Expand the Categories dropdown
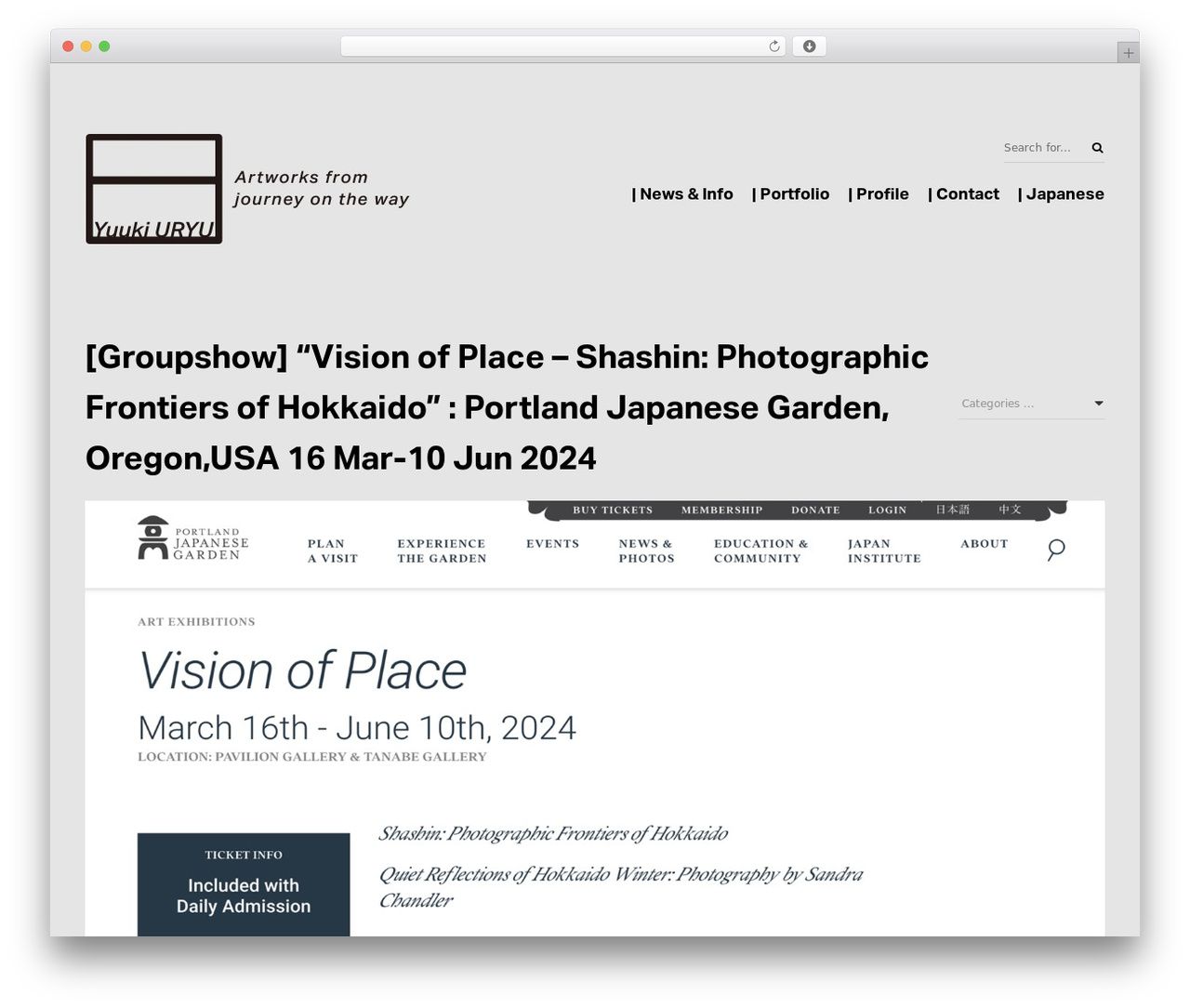The image size is (1190, 1008). pyautogui.click(x=1031, y=404)
